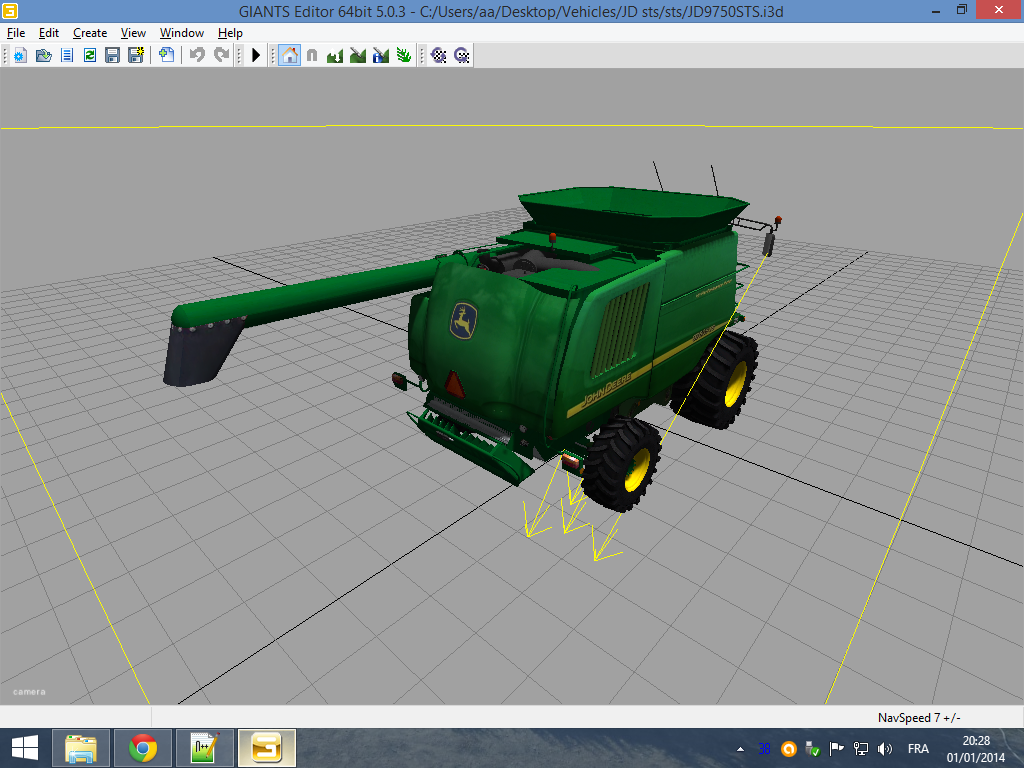Screen dimensions: 1024x768
Task: Open File Explorer from the taskbar
Action: [81, 748]
